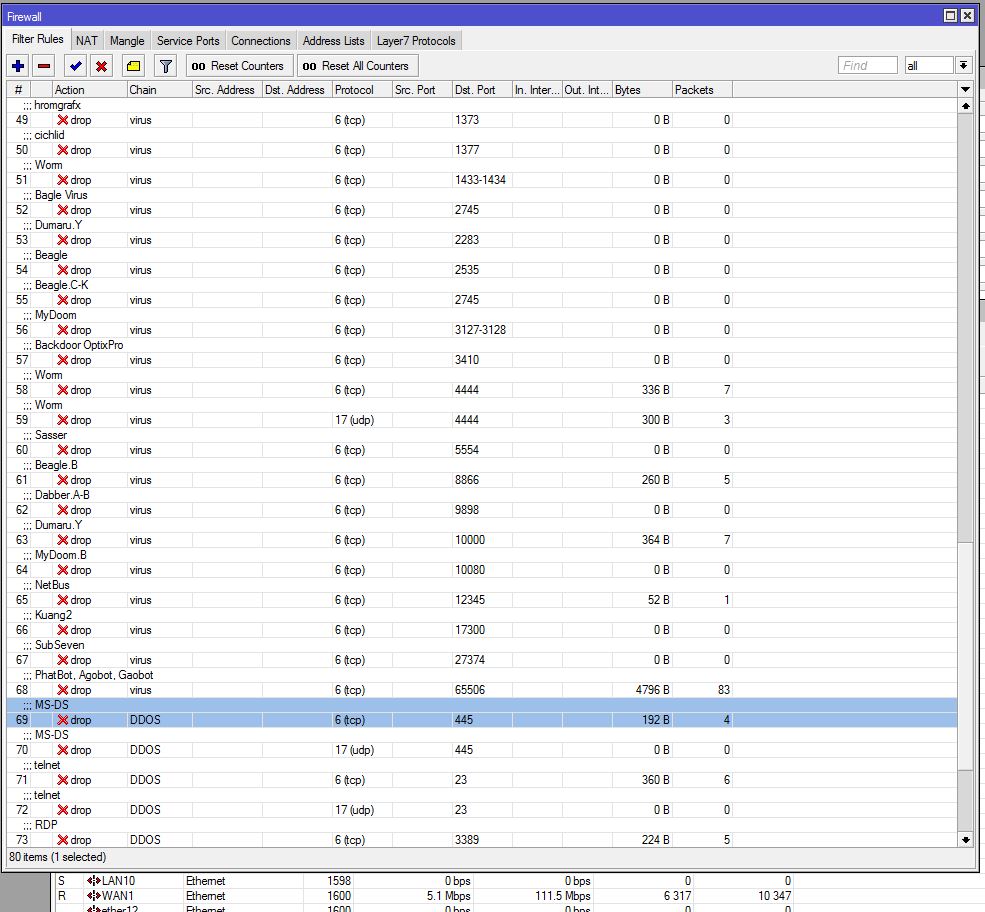
Task: Open the Address Lists tab
Action: point(334,41)
